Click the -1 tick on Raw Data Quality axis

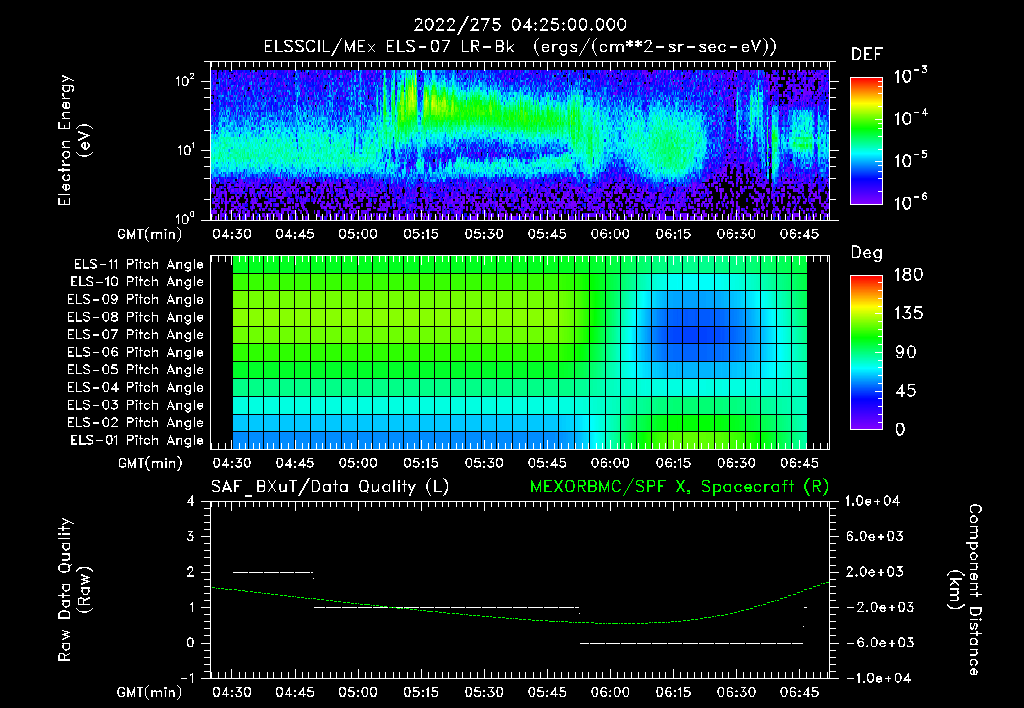click(187, 678)
